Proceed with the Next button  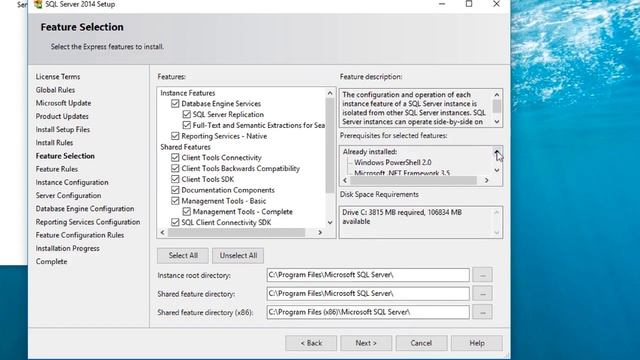[366, 343]
